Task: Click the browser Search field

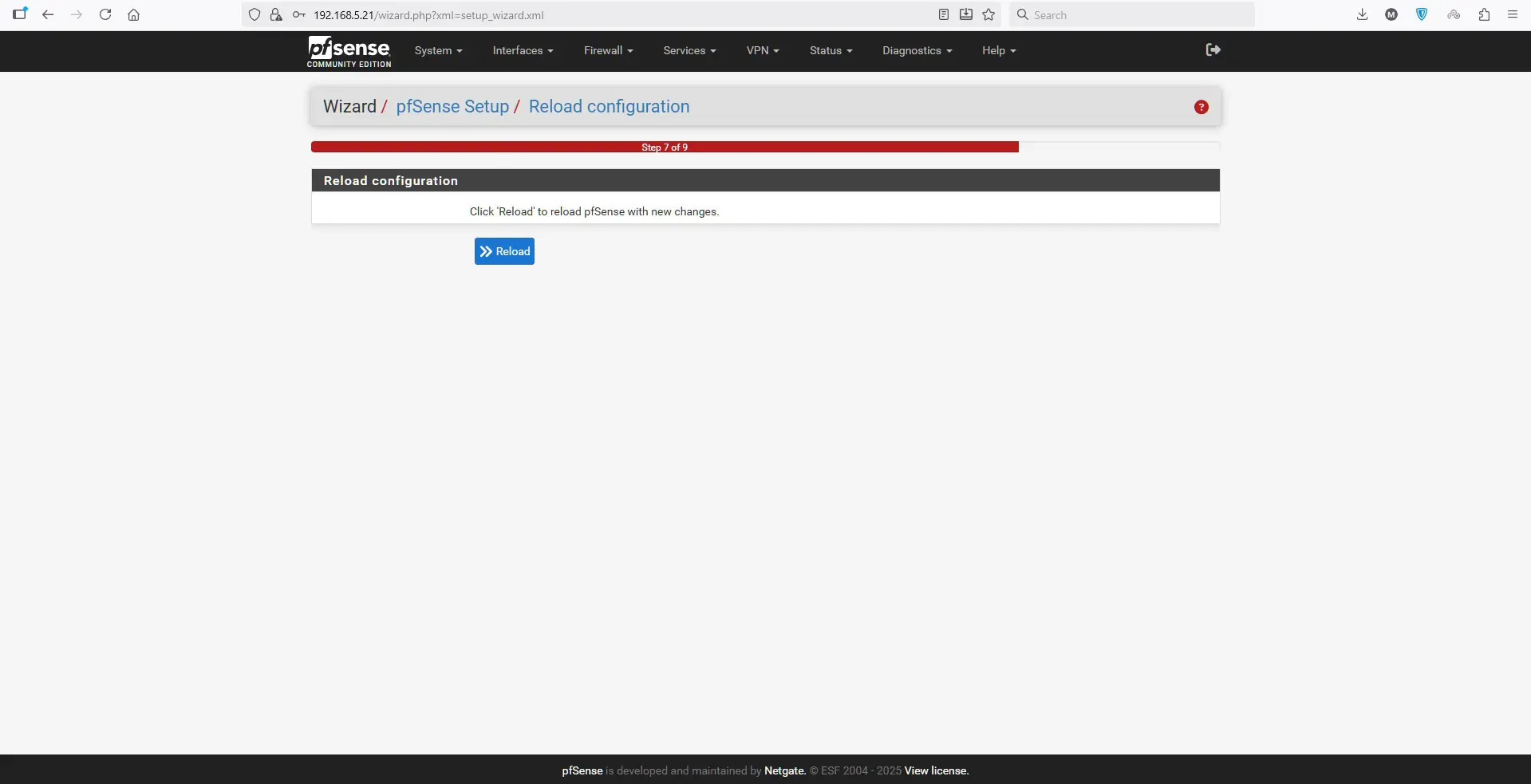Action: (1132, 14)
